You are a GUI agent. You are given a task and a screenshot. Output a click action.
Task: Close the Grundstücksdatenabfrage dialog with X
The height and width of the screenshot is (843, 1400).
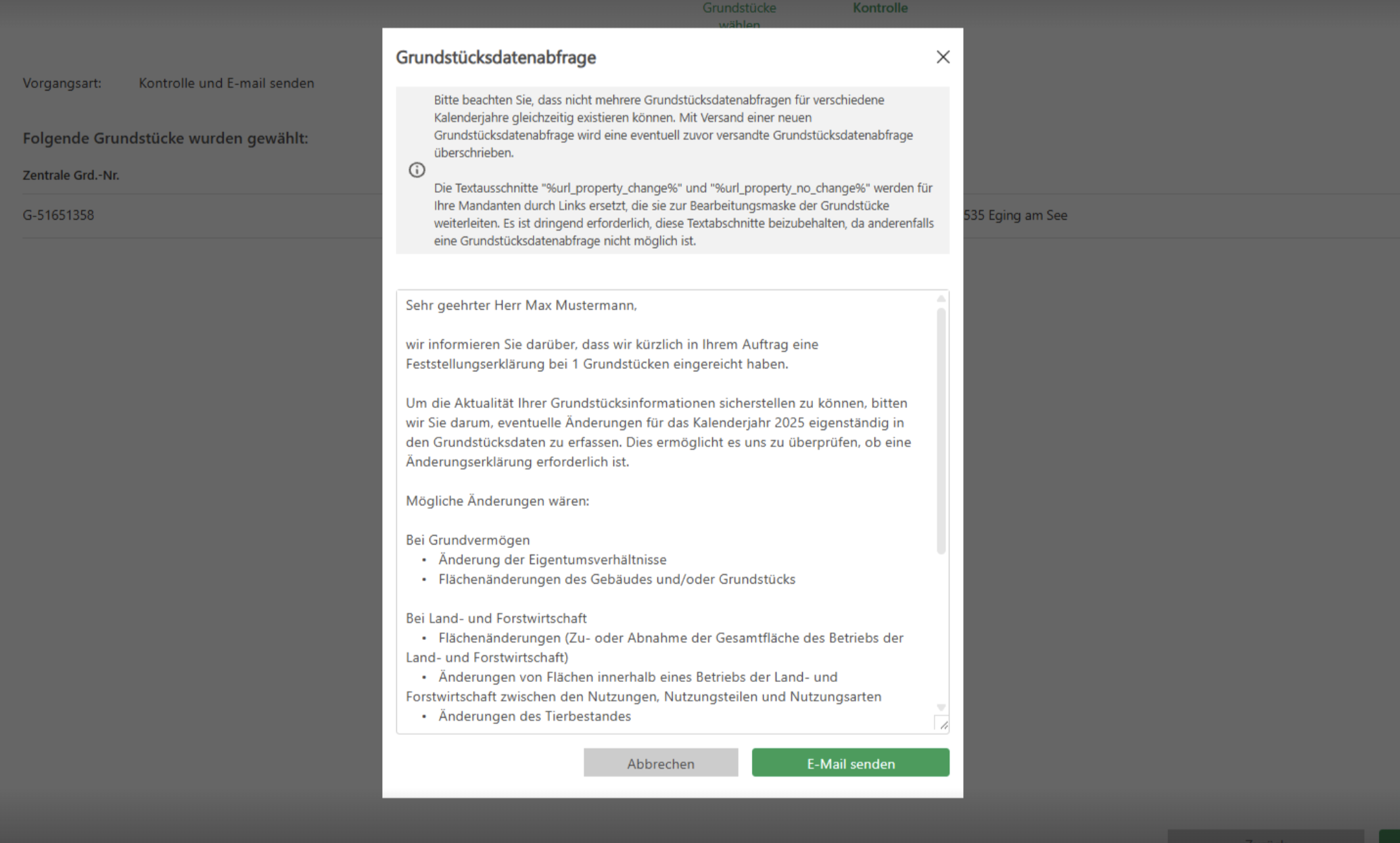(943, 58)
